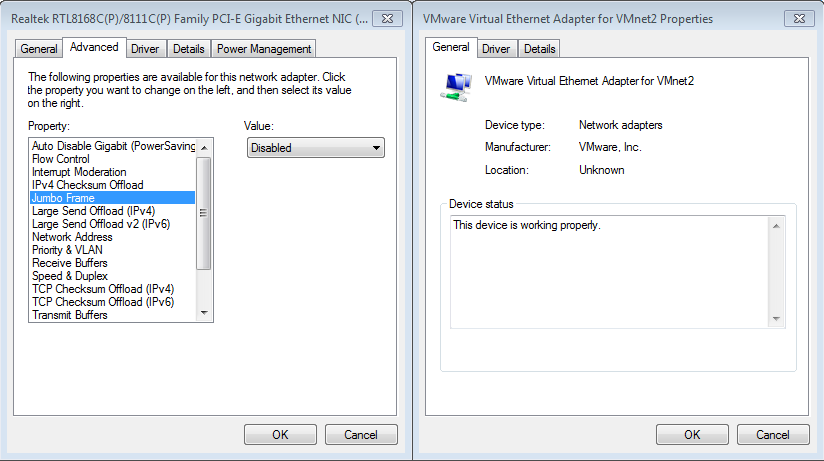Switch to General tab in Realtek window
The image size is (824, 461).
click(x=38, y=49)
